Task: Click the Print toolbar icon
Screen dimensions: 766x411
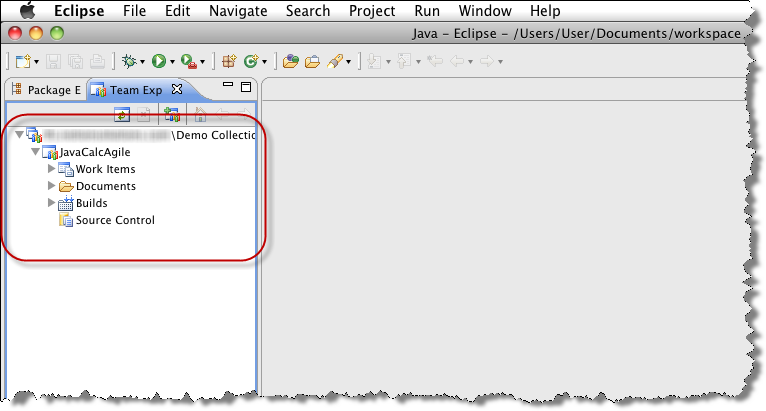Action: [x=97, y=61]
